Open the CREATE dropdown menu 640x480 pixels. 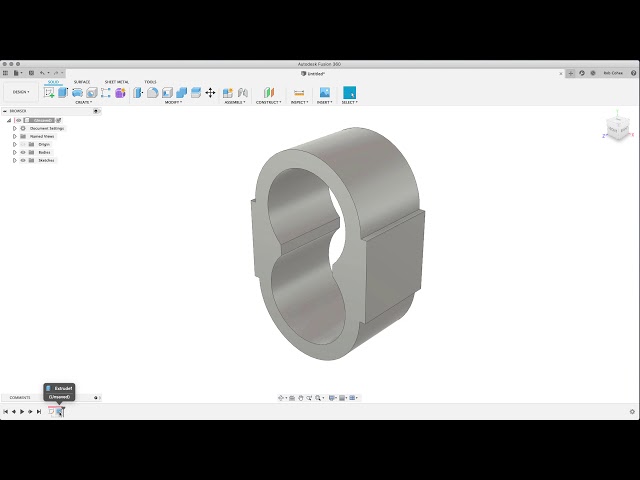83,102
